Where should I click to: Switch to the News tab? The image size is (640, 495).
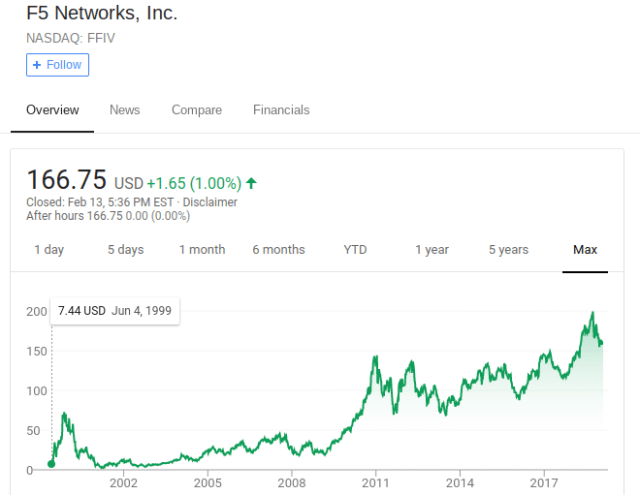point(125,110)
